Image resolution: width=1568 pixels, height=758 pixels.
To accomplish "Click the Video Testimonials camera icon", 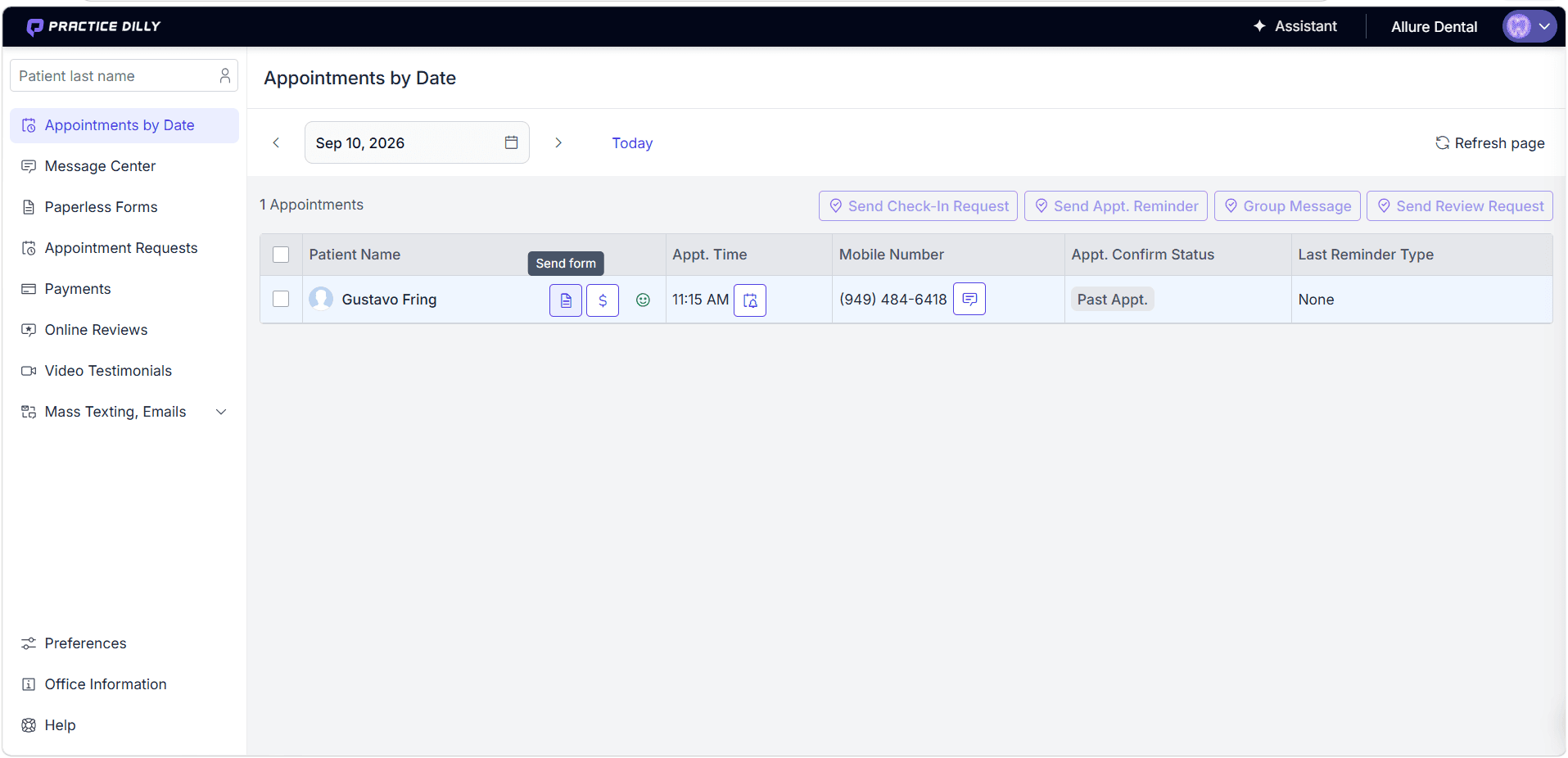I will click(x=29, y=371).
